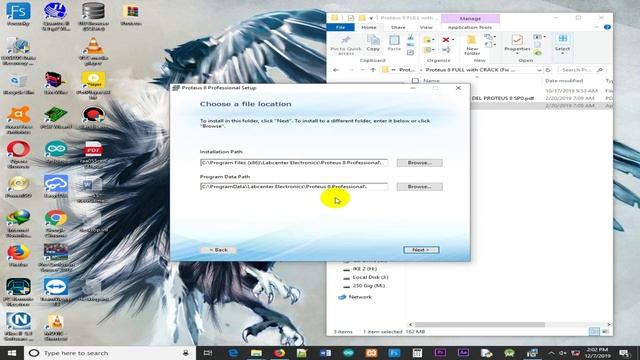Open Task View on taskbar
640x360 pixels.
[208, 353]
